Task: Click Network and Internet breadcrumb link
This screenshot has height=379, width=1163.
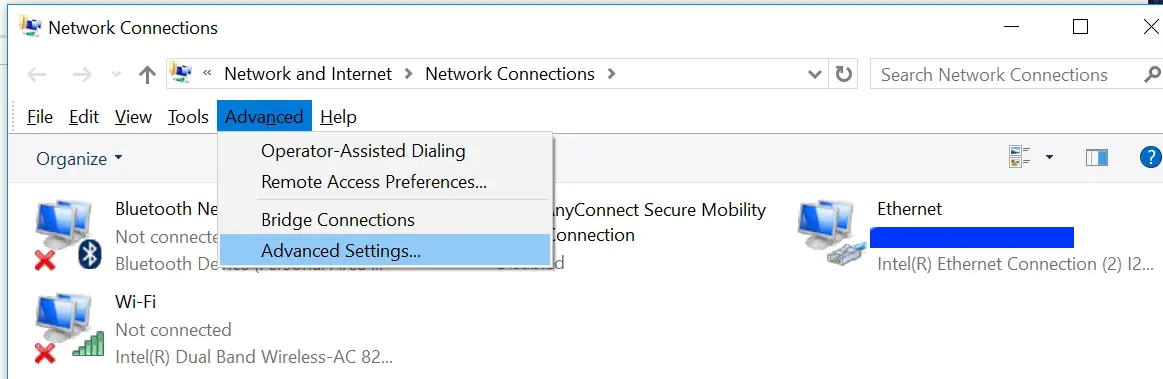Action: coord(308,74)
